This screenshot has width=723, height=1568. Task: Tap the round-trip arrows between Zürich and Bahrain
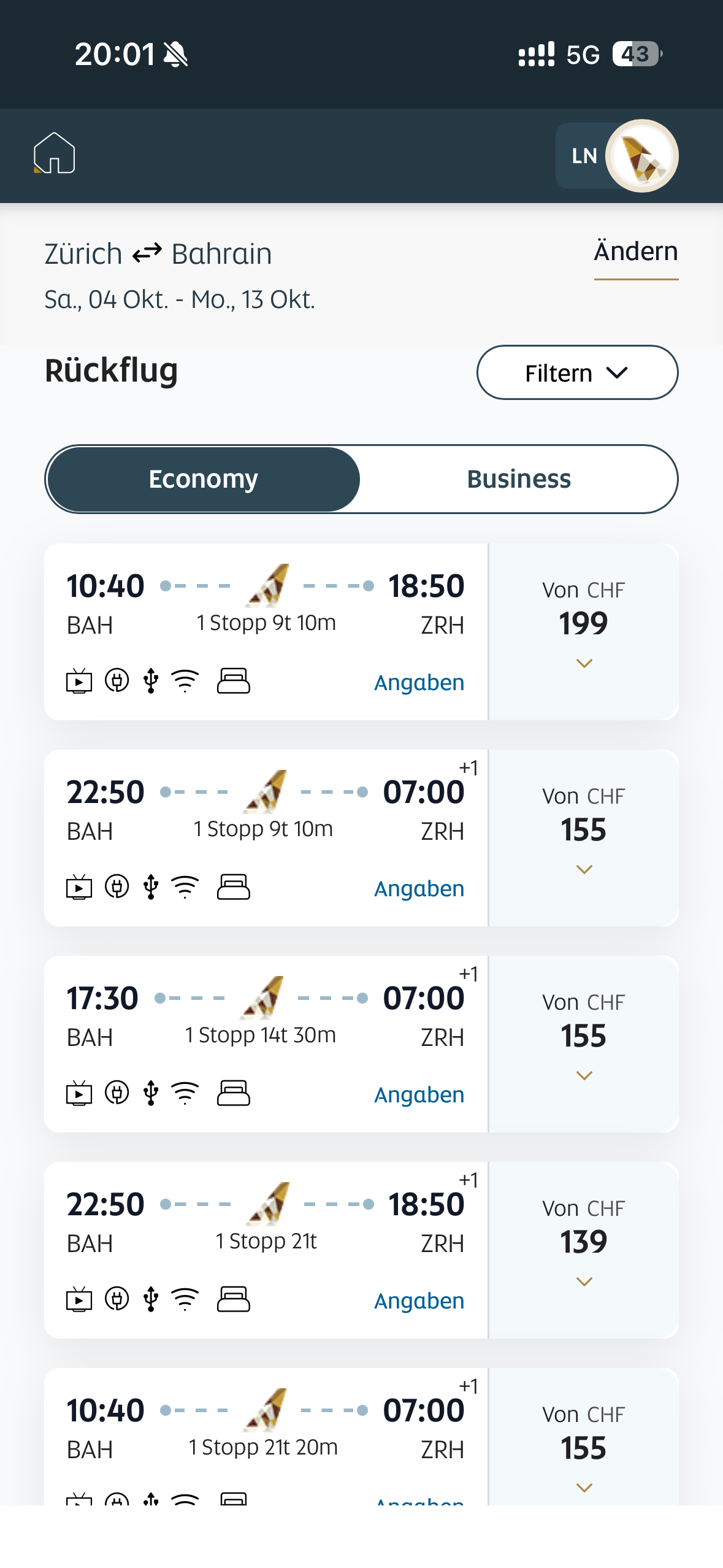coord(147,253)
